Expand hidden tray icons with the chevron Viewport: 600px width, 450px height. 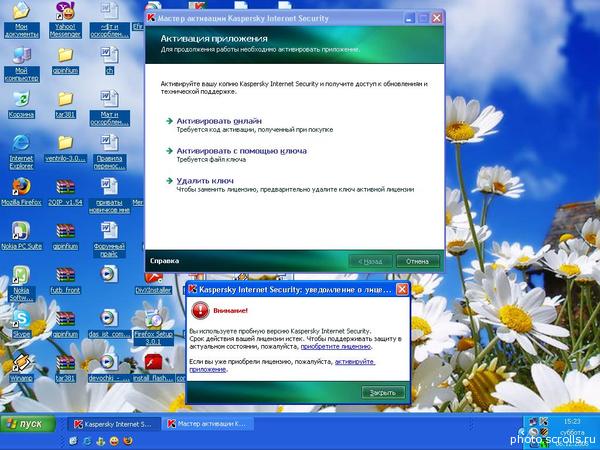coord(520,433)
